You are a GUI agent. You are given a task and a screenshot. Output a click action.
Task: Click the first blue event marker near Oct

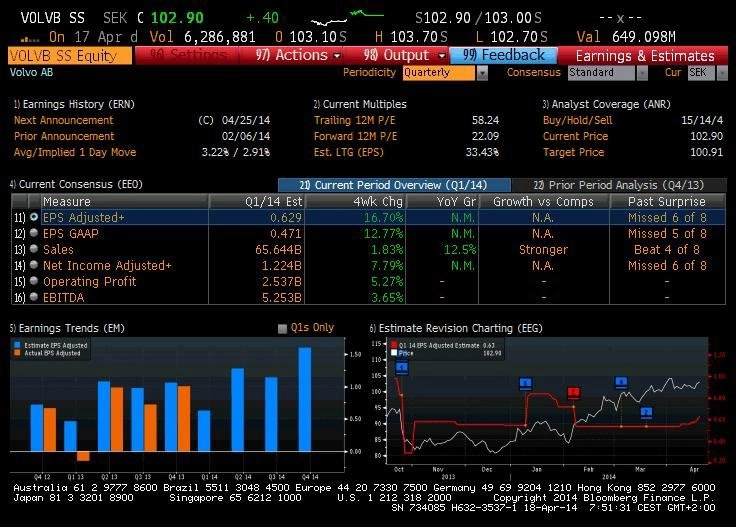pyautogui.click(x=402, y=367)
